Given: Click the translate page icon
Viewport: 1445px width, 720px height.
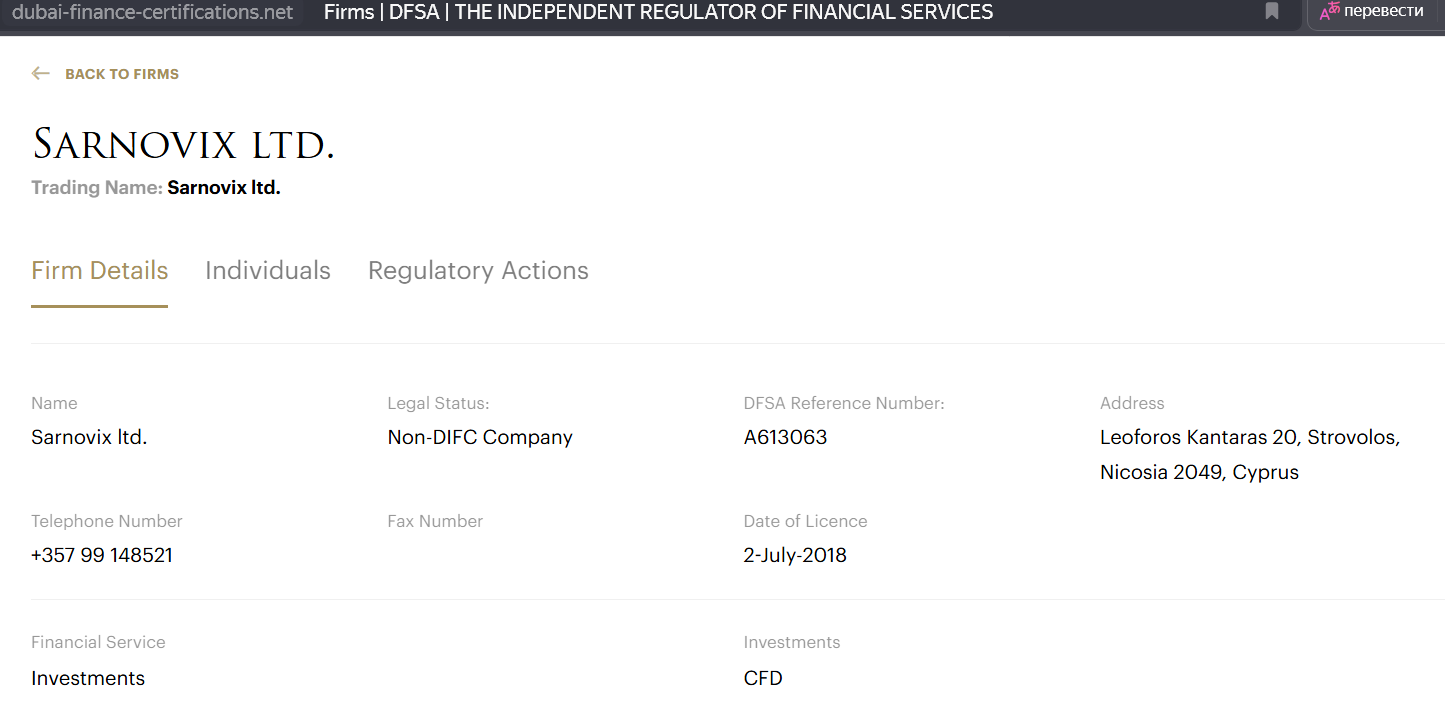Looking at the screenshot, I should (1330, 12).
